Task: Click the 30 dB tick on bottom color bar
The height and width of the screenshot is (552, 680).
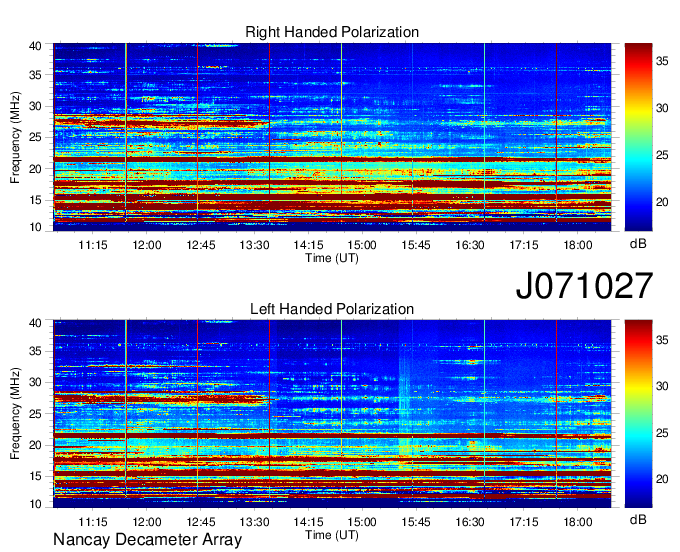Action: [662, 386]
